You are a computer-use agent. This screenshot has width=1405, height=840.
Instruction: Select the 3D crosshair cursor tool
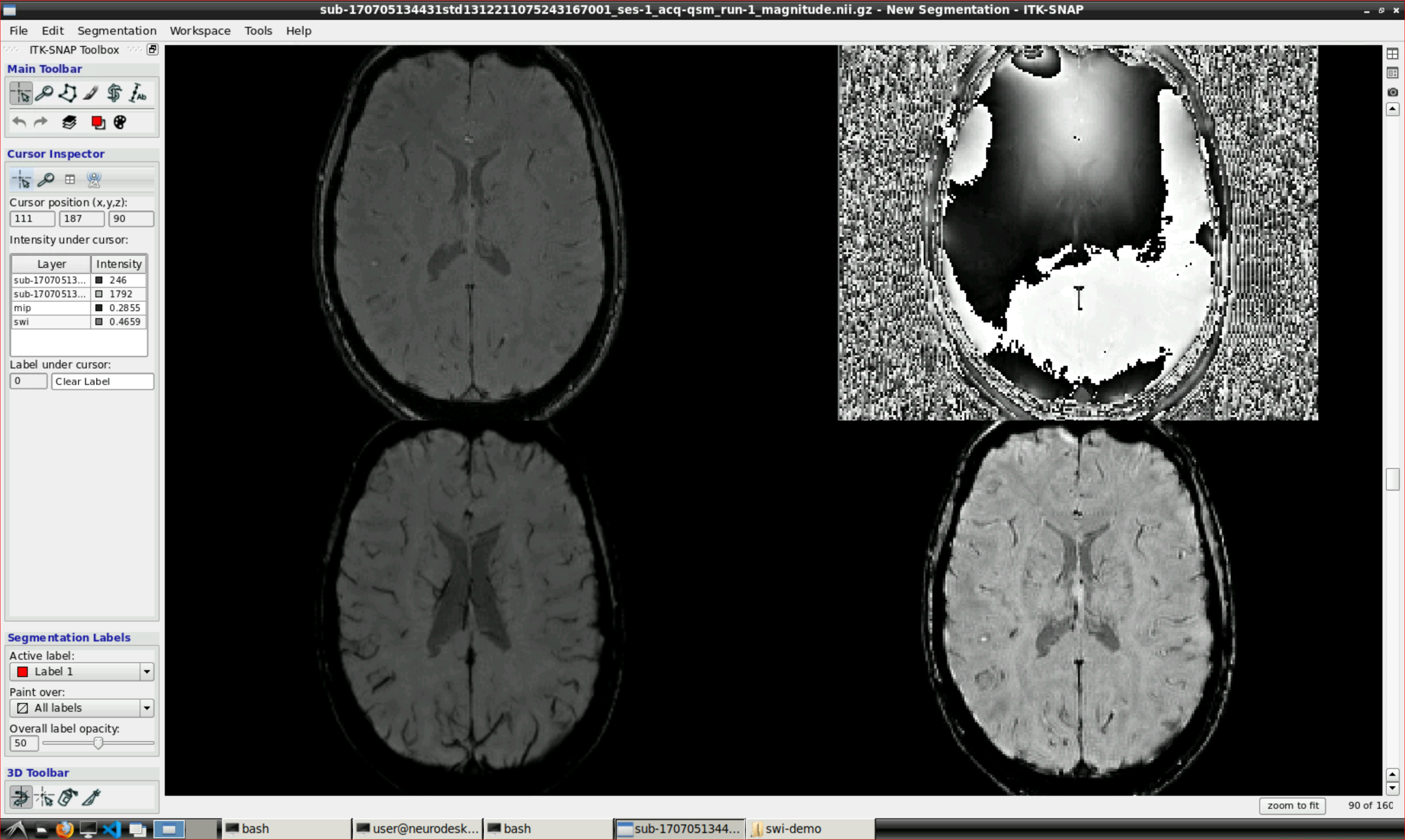(44, 798)
